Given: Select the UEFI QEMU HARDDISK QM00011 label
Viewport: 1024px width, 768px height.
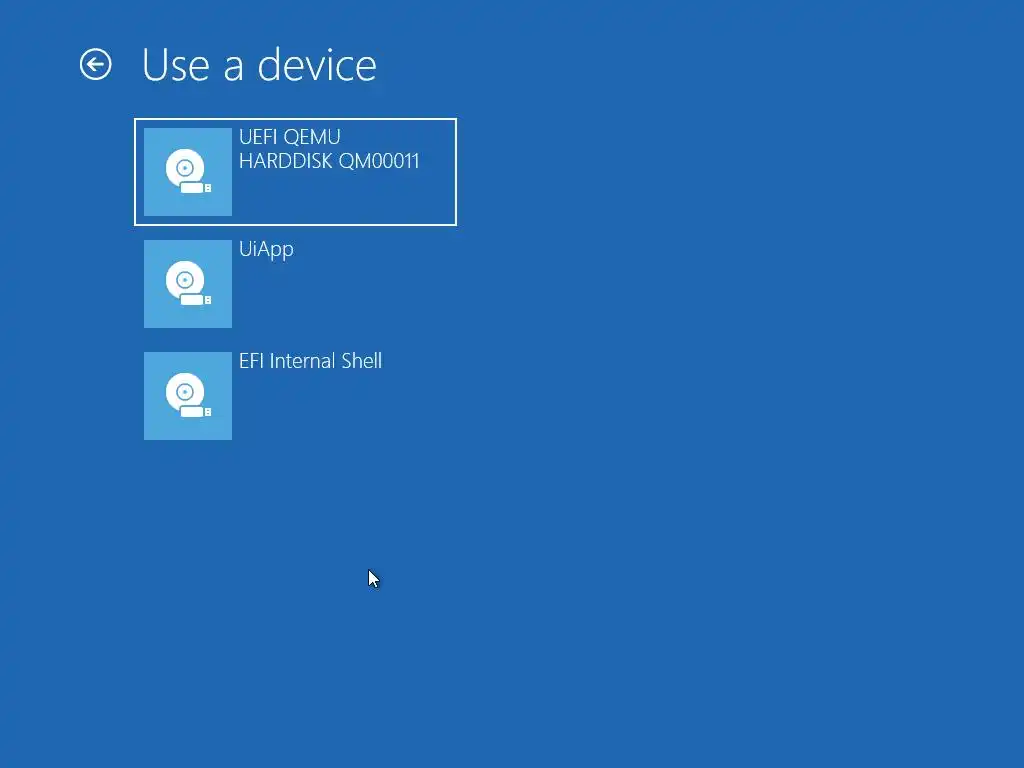Looking at the screenshot, I should 329,149.
